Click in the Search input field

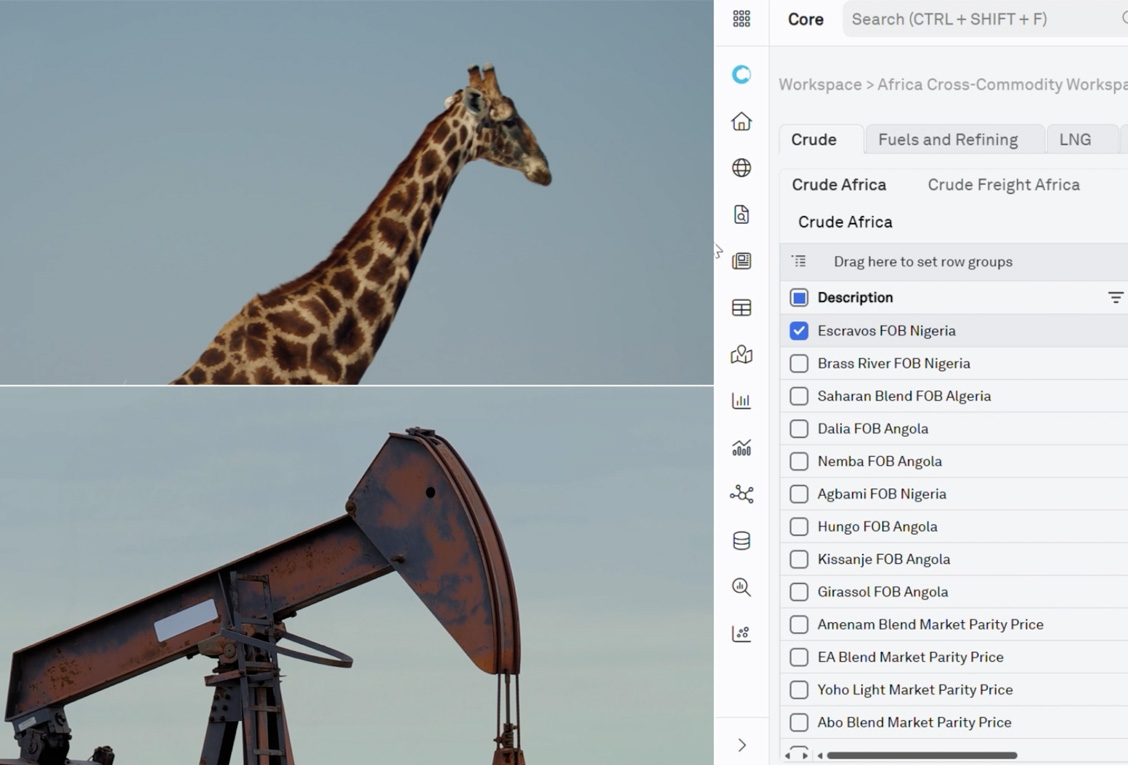(x=985, y=19)
